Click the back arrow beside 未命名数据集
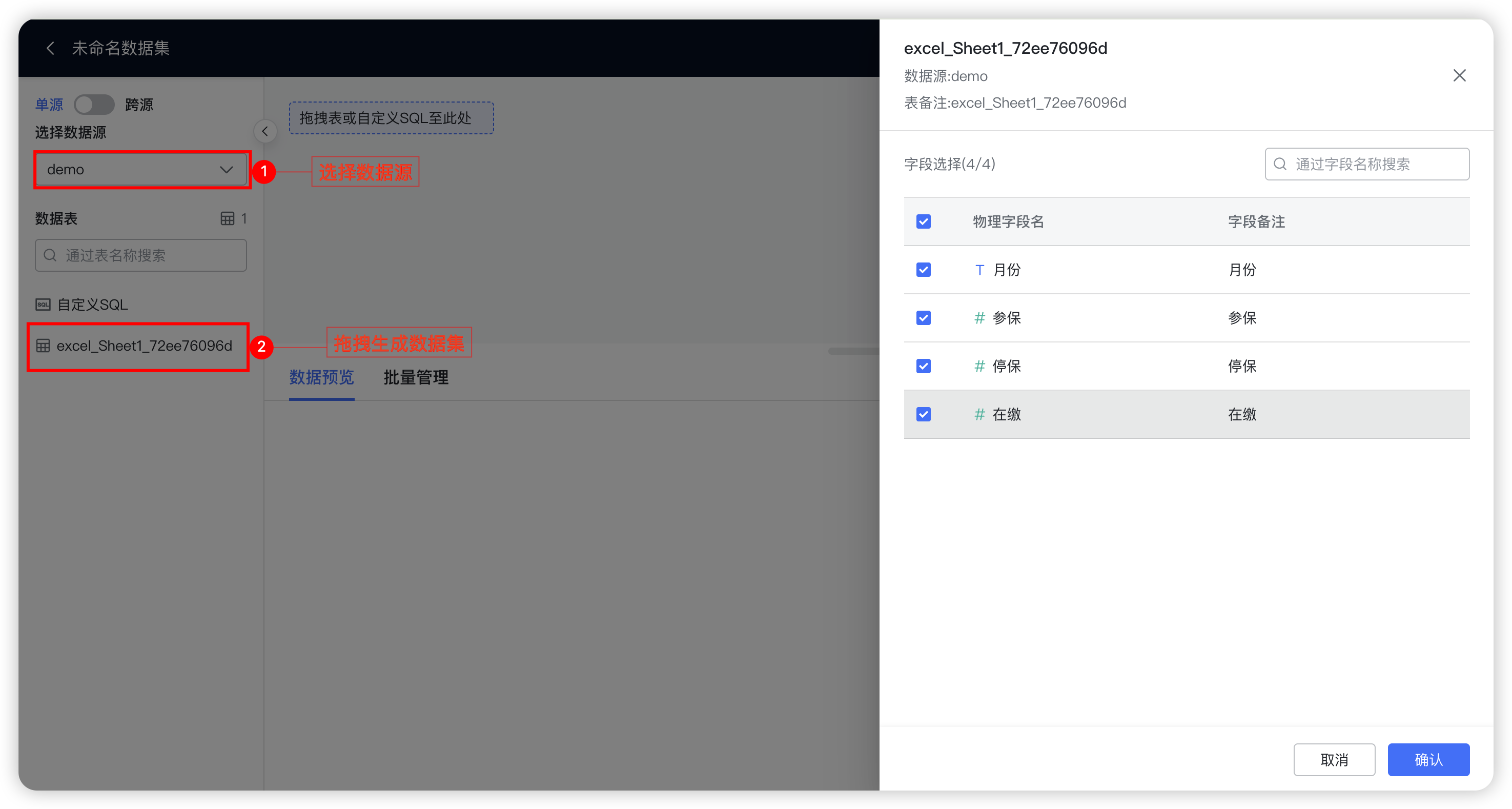The width and height of the screenshot is (1512, 809). pos(50,48)
